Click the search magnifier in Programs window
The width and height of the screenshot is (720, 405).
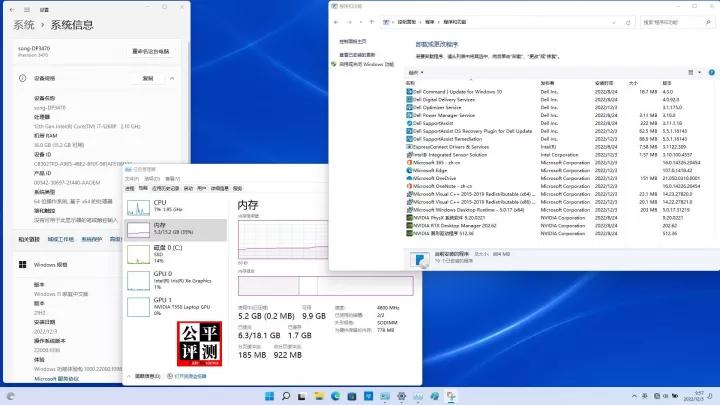tap(708, 22)
